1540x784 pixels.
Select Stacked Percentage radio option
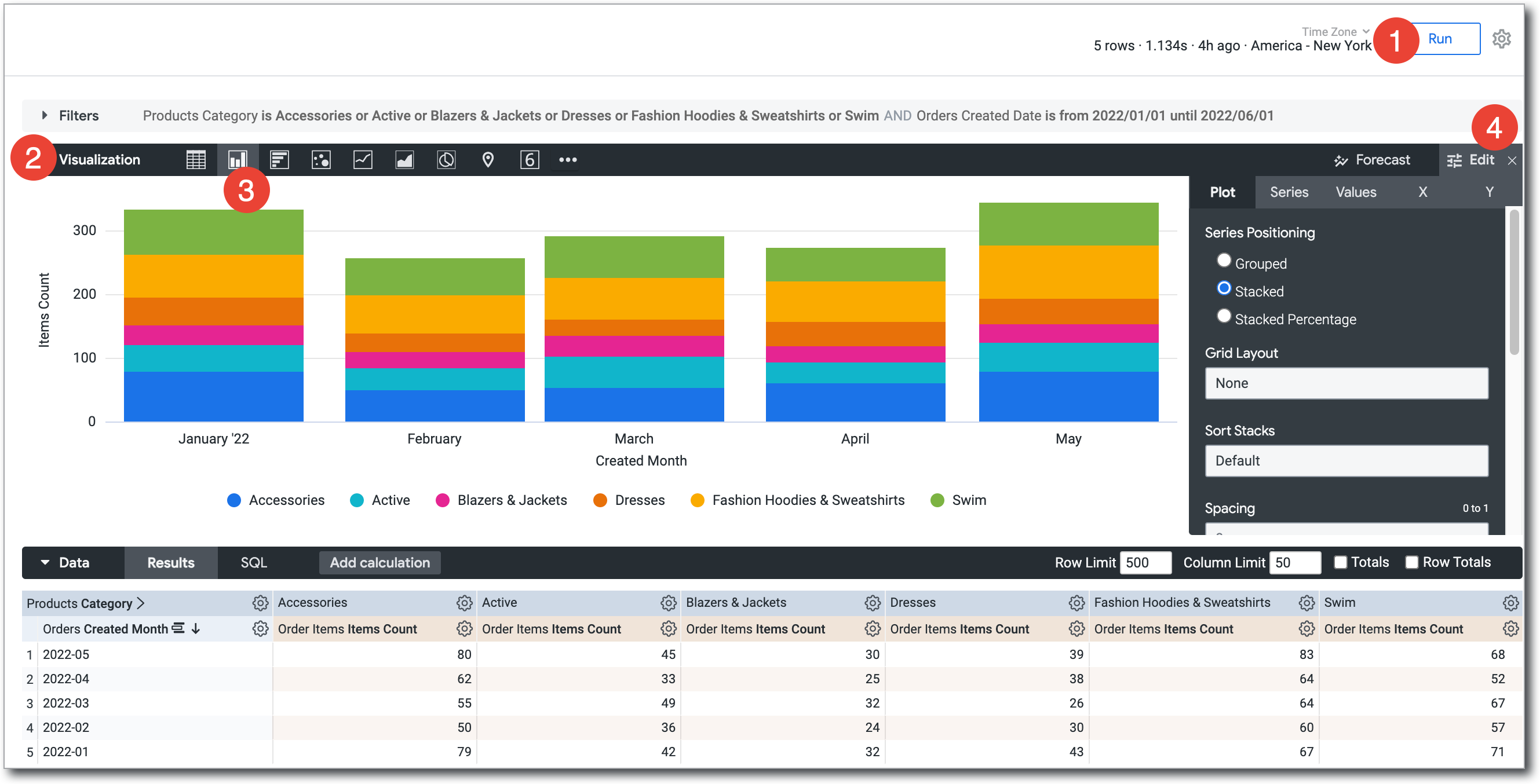(x=1224, y=316)
